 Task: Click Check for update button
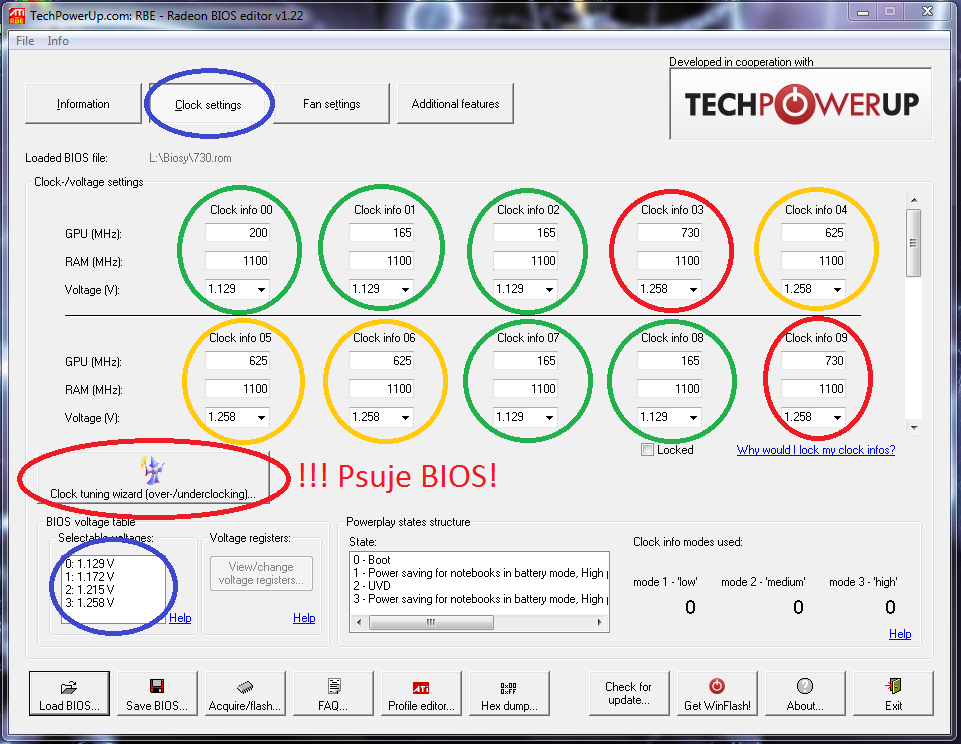(x=628, y=693)
